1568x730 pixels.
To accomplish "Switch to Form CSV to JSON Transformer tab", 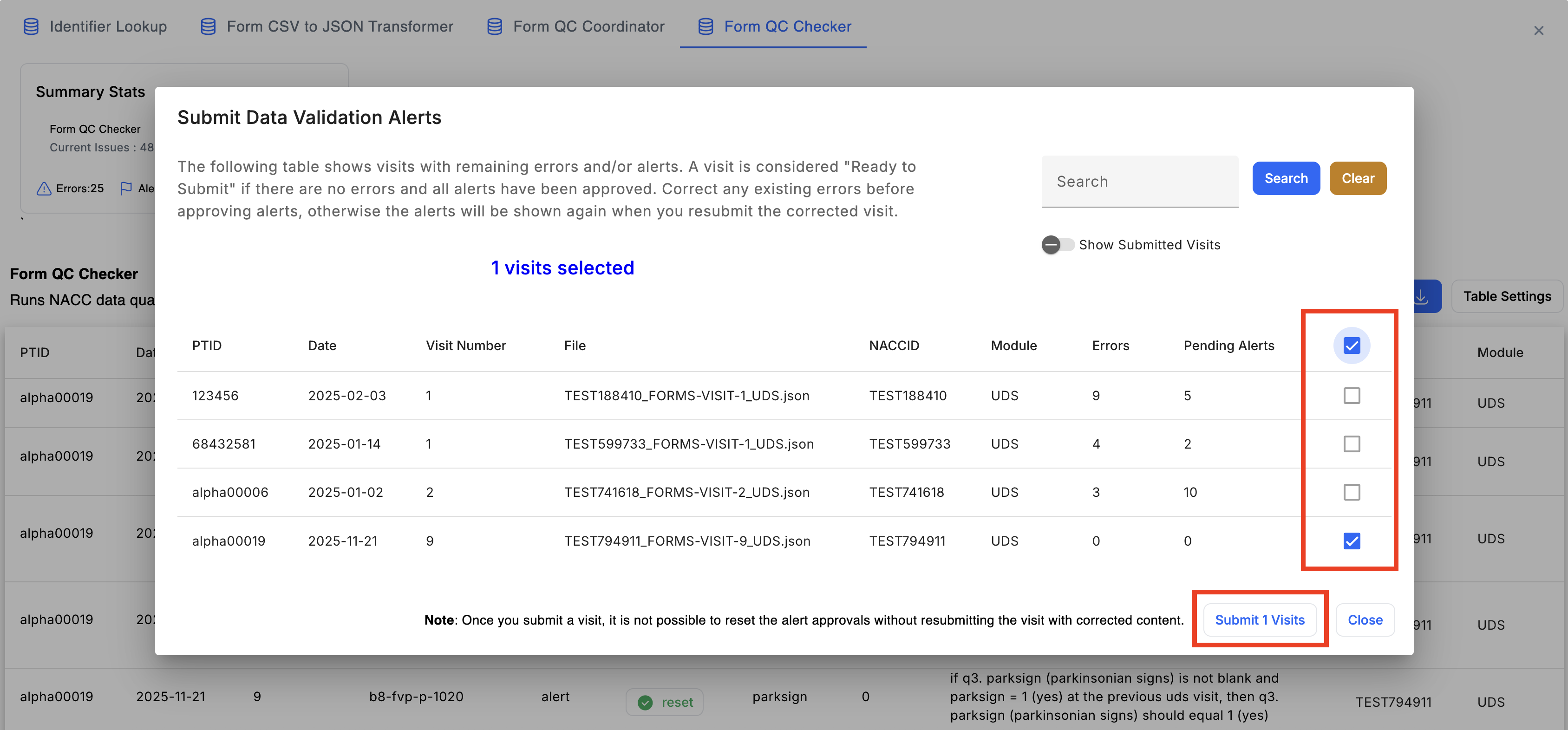I will click(x=327, y=26).
